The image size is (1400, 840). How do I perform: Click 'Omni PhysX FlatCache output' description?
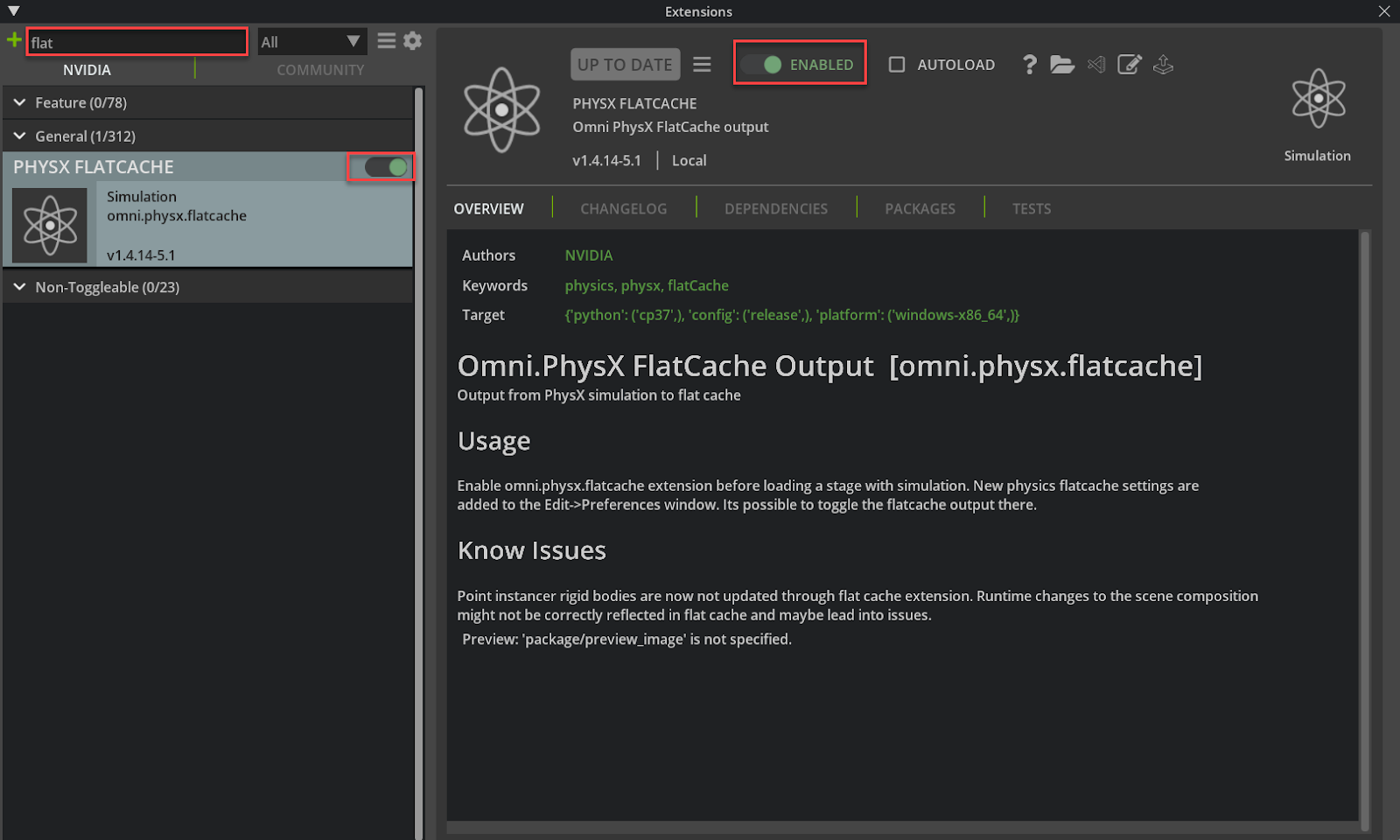[x=670, y=127]
